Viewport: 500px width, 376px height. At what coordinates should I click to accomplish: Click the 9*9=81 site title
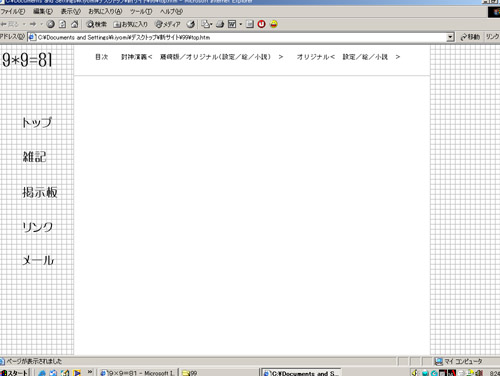(x=27, y=60)
